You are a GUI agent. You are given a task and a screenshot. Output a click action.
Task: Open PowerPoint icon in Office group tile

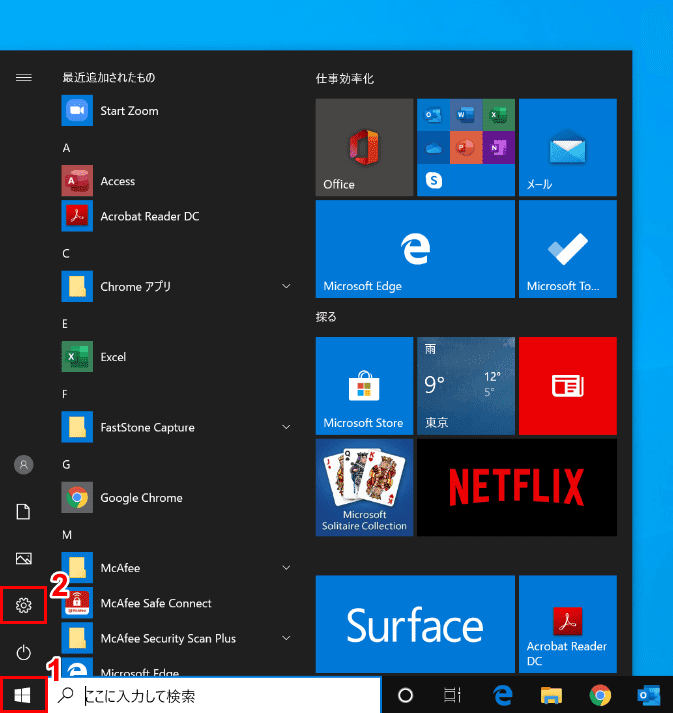point(466,148)
